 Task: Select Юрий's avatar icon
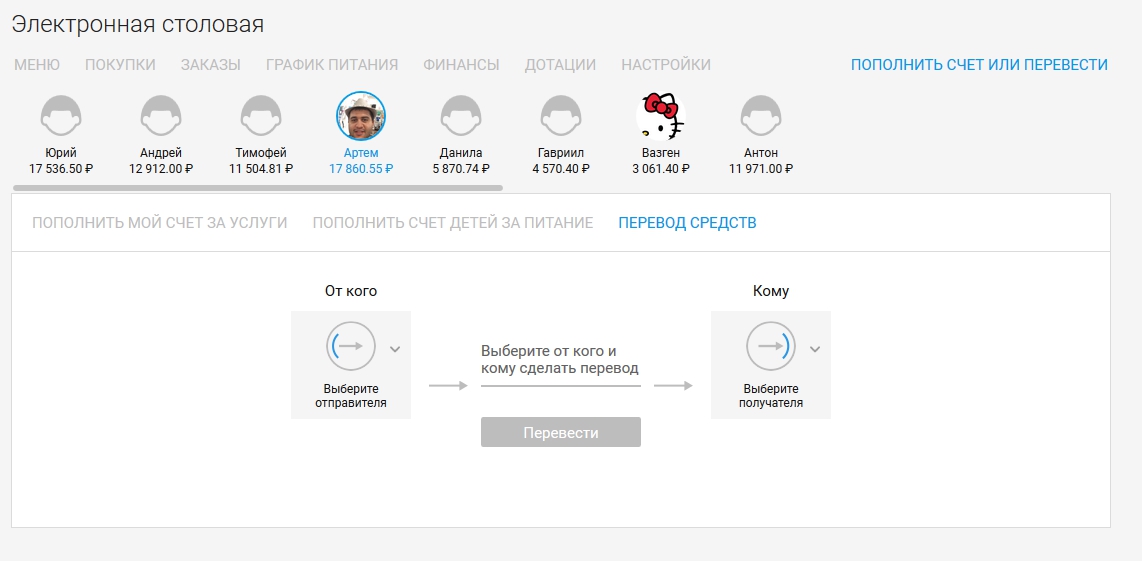tap(61, 116)
